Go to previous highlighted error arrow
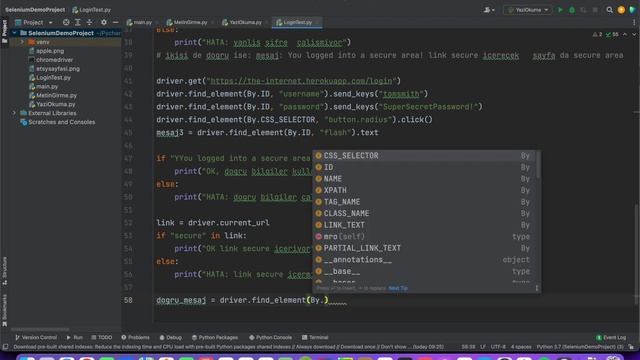640x360 pixels. pyautogui.click(x=625, y=35)
